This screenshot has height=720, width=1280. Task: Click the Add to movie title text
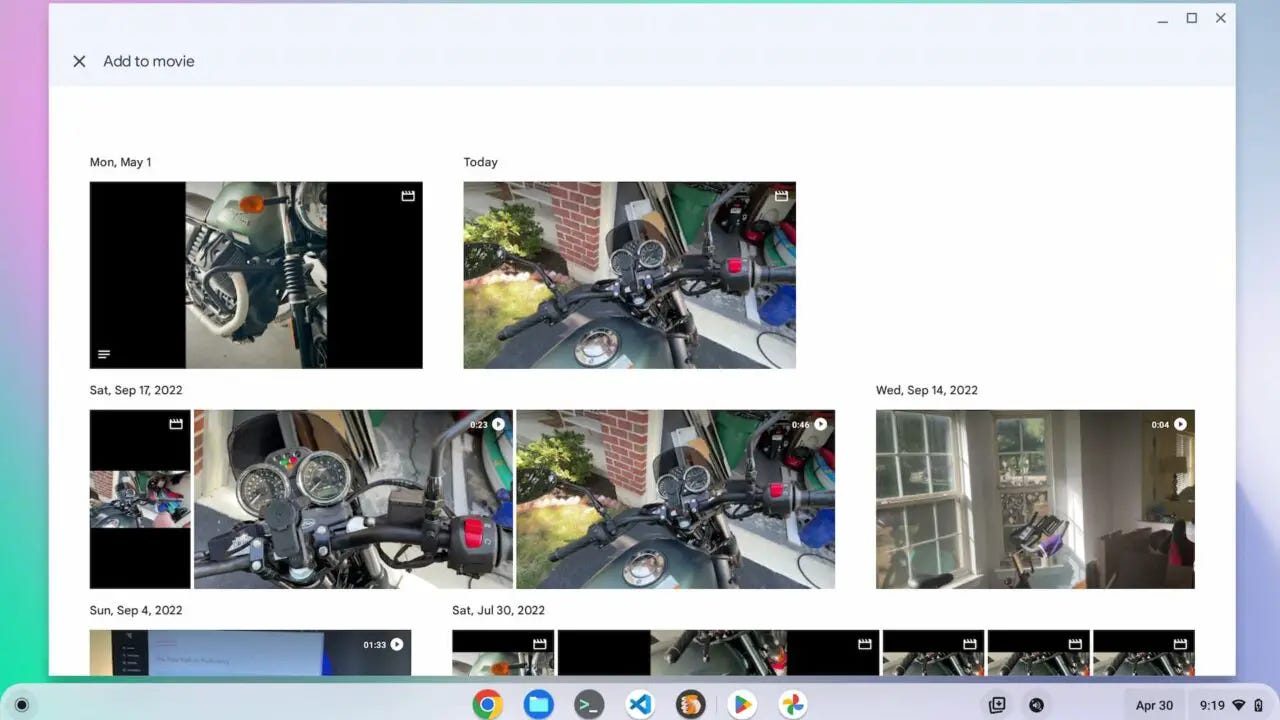[x=149, y=61]
